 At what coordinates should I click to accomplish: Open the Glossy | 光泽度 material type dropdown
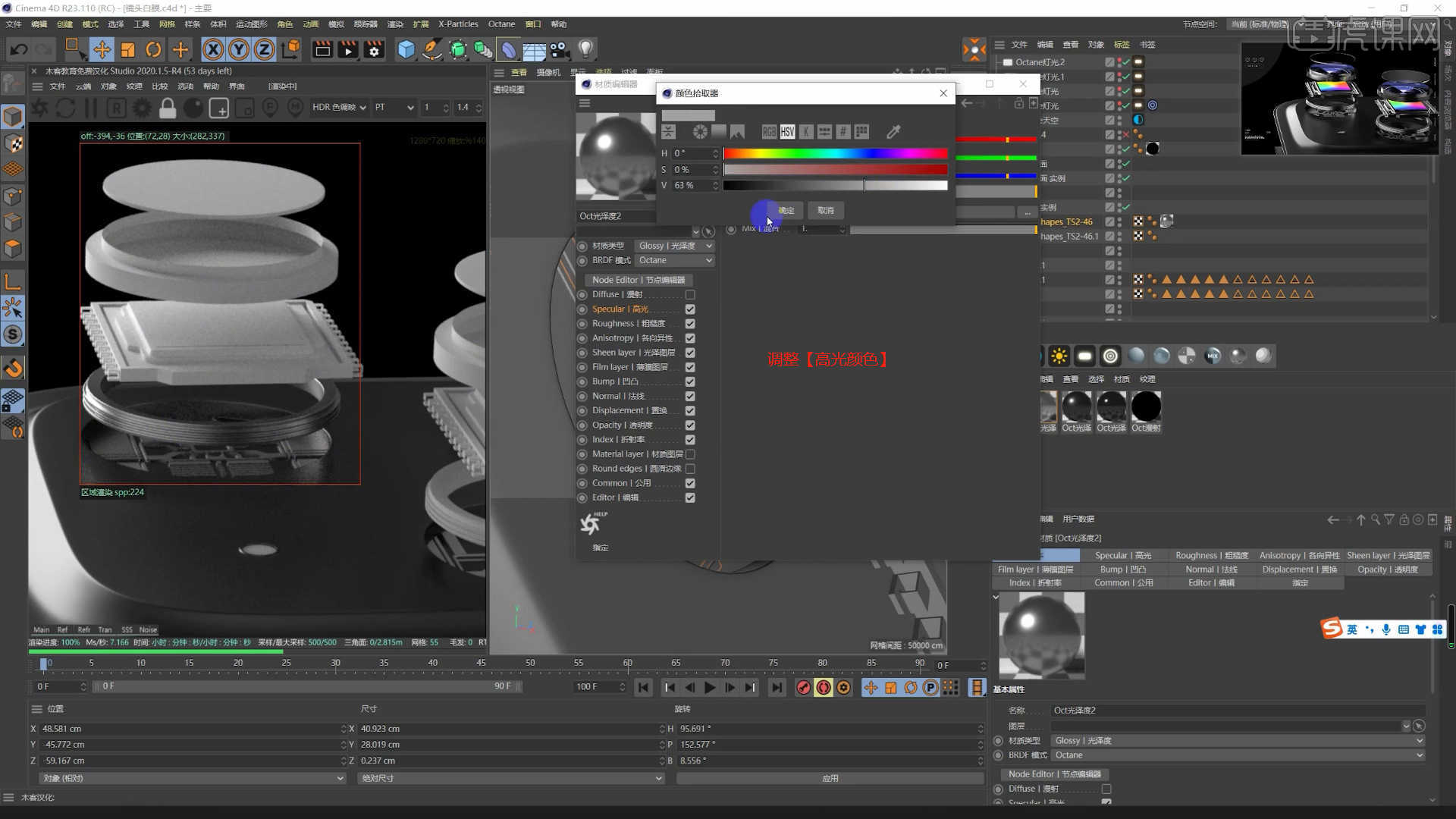[x=673, y=246]
